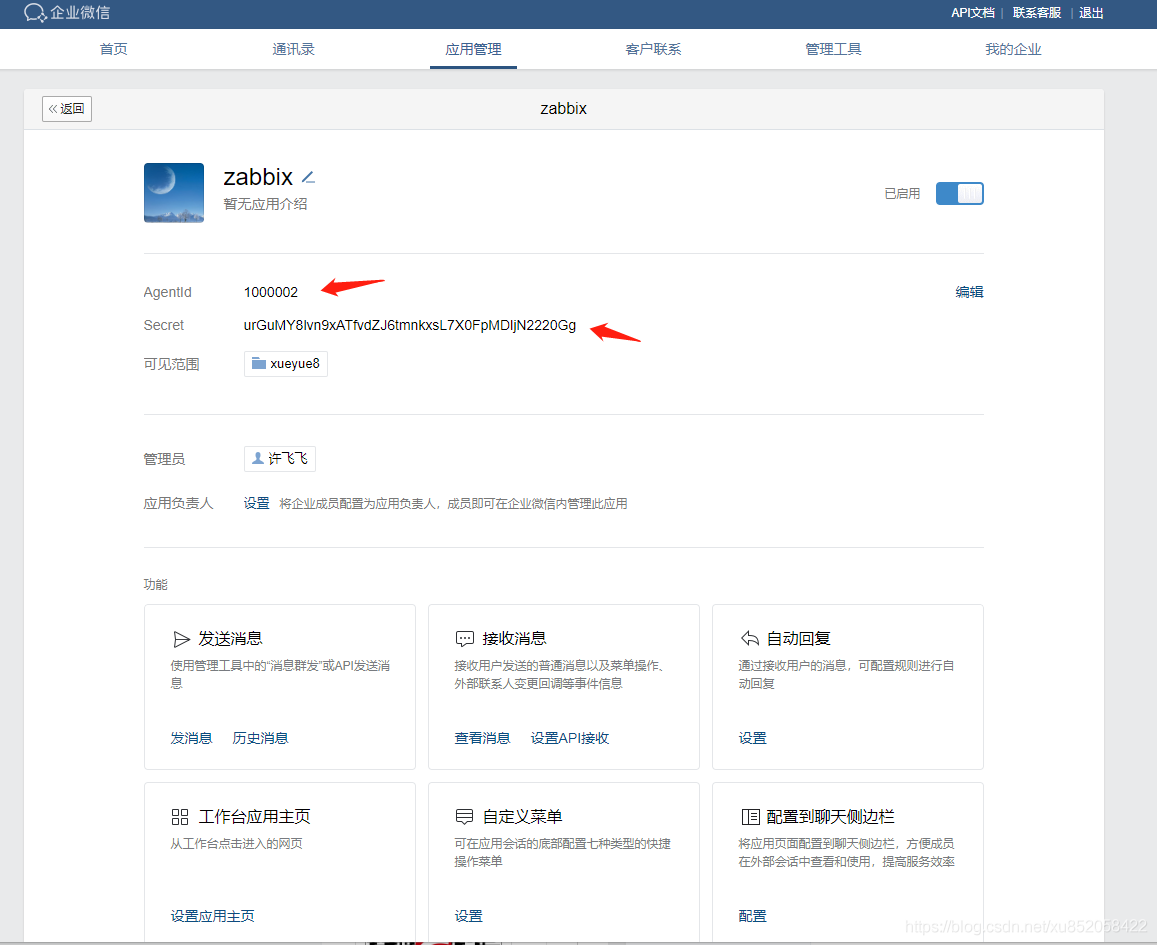The width and height of the screenshot is (1157, 945).
Task: Click the 自动回复 reply arrow icon
Action: tap(750, 638)
